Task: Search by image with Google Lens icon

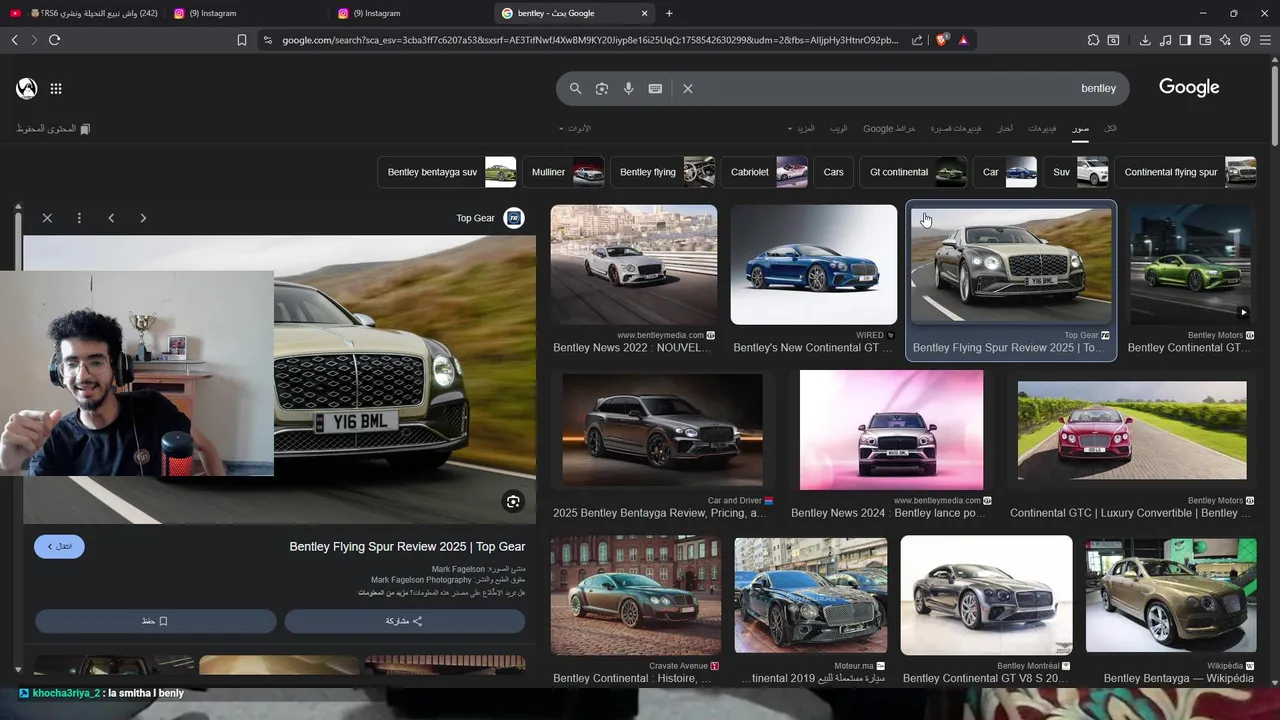Action: tap(602, 88)
